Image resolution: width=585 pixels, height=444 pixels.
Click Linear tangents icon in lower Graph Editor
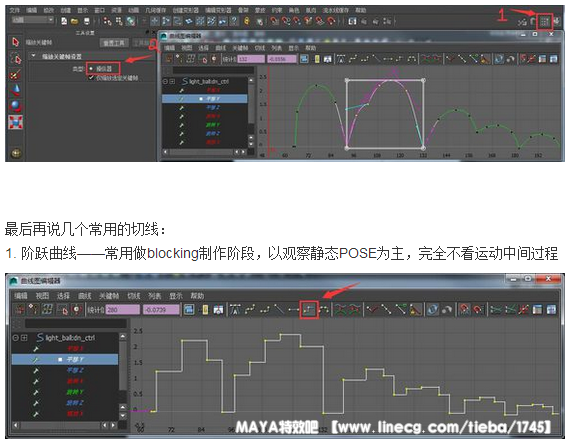point(279,309)
